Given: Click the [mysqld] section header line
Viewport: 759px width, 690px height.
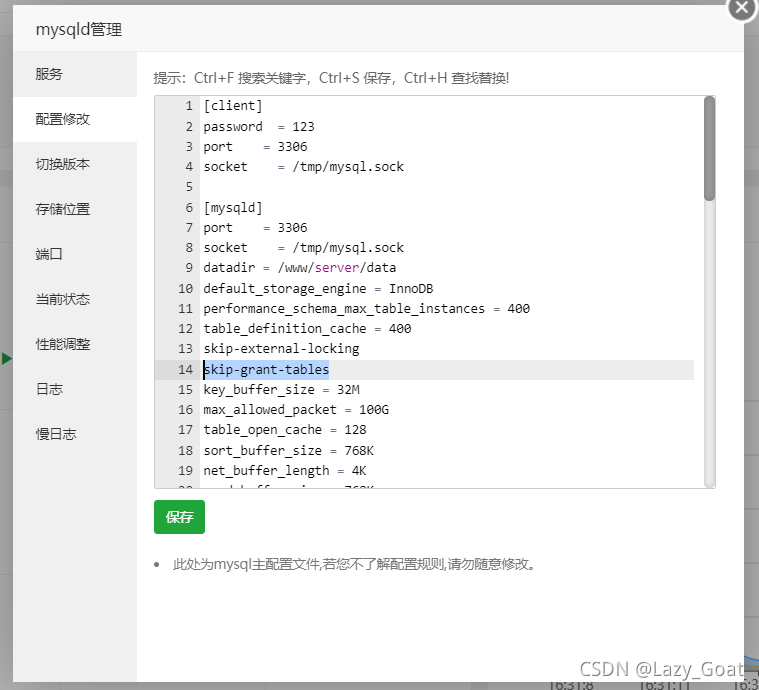Looking at the screenshot, I should (x=233, y=208).
